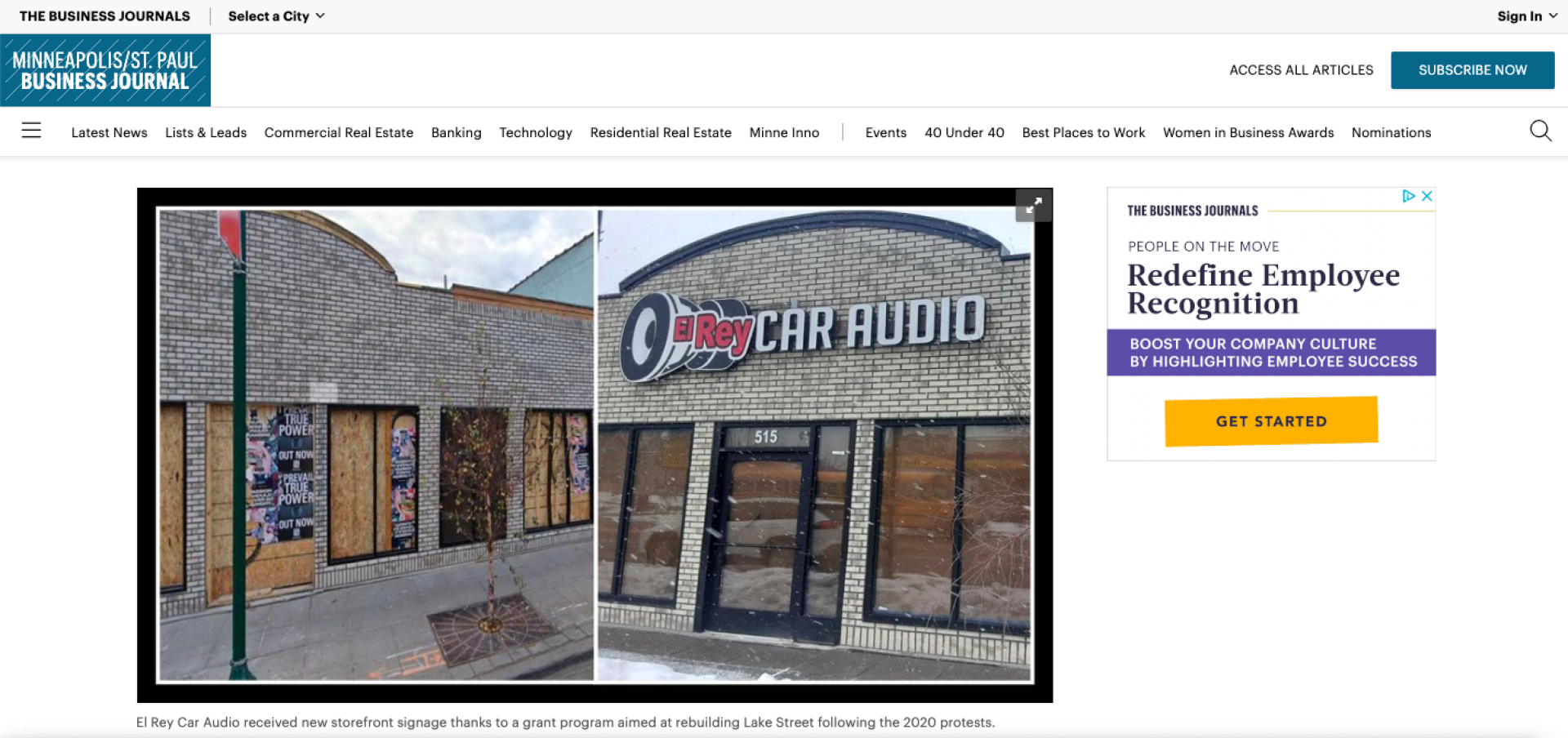Open the Latest News section

tap(109, 132)
